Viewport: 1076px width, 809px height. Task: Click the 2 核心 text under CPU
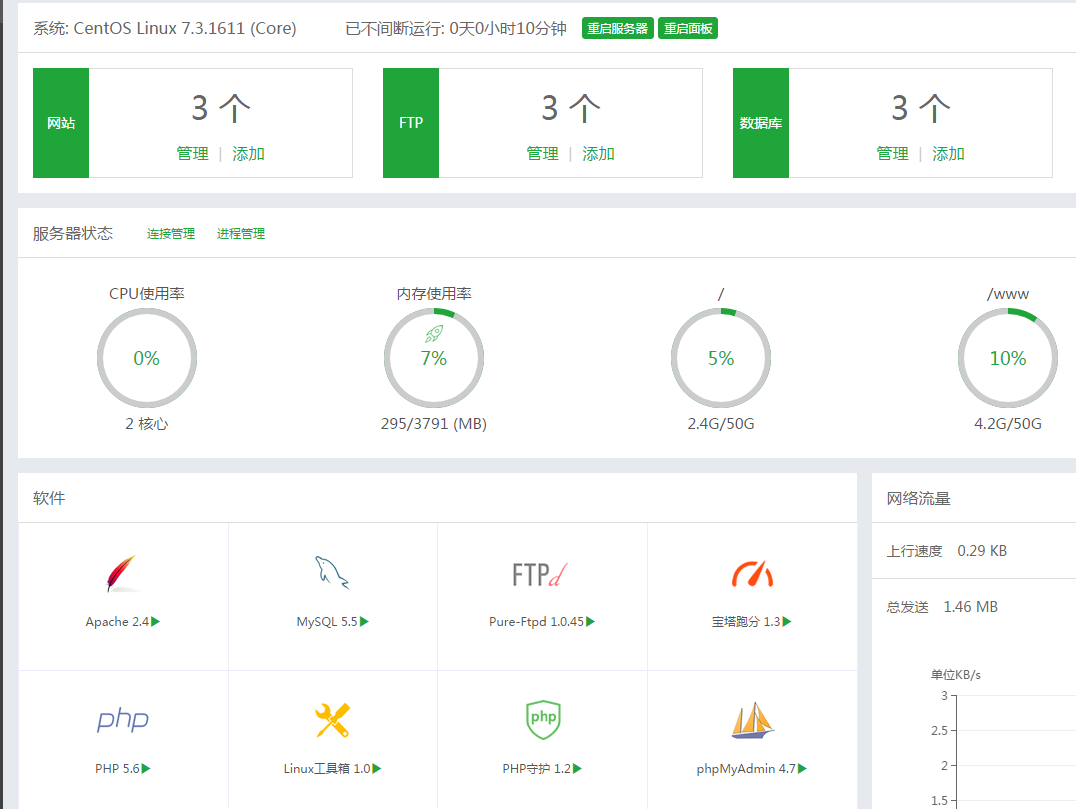click(x=147, y=424)
